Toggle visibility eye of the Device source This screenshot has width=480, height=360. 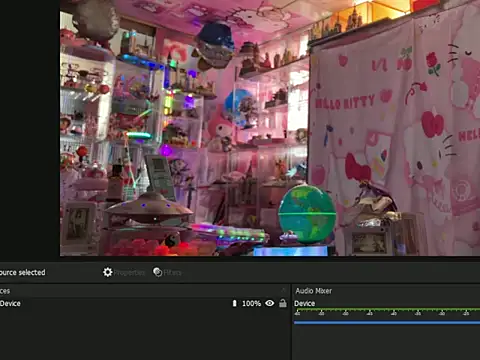pyautogui.click(x=270, y=303)
